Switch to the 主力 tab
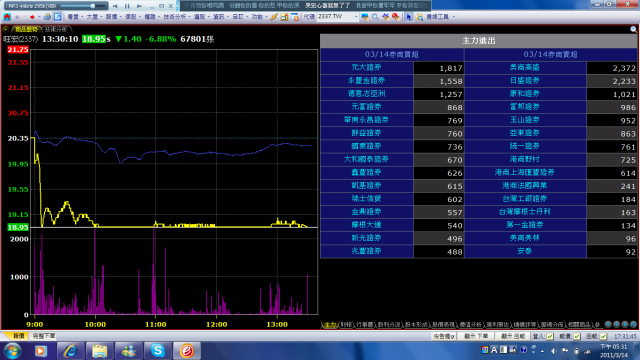The image size is (640, 360). pos(330,324)
